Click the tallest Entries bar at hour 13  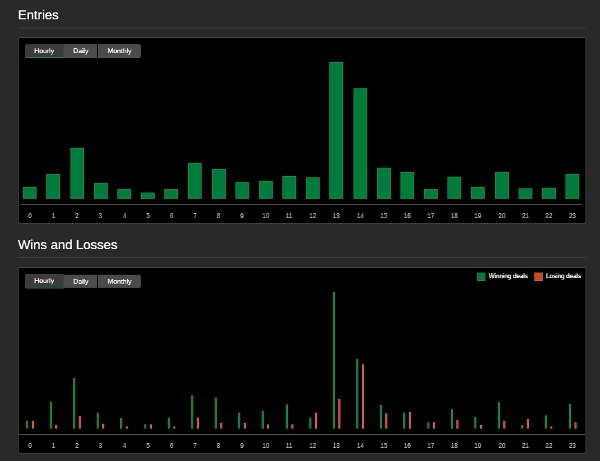point(336,130)
